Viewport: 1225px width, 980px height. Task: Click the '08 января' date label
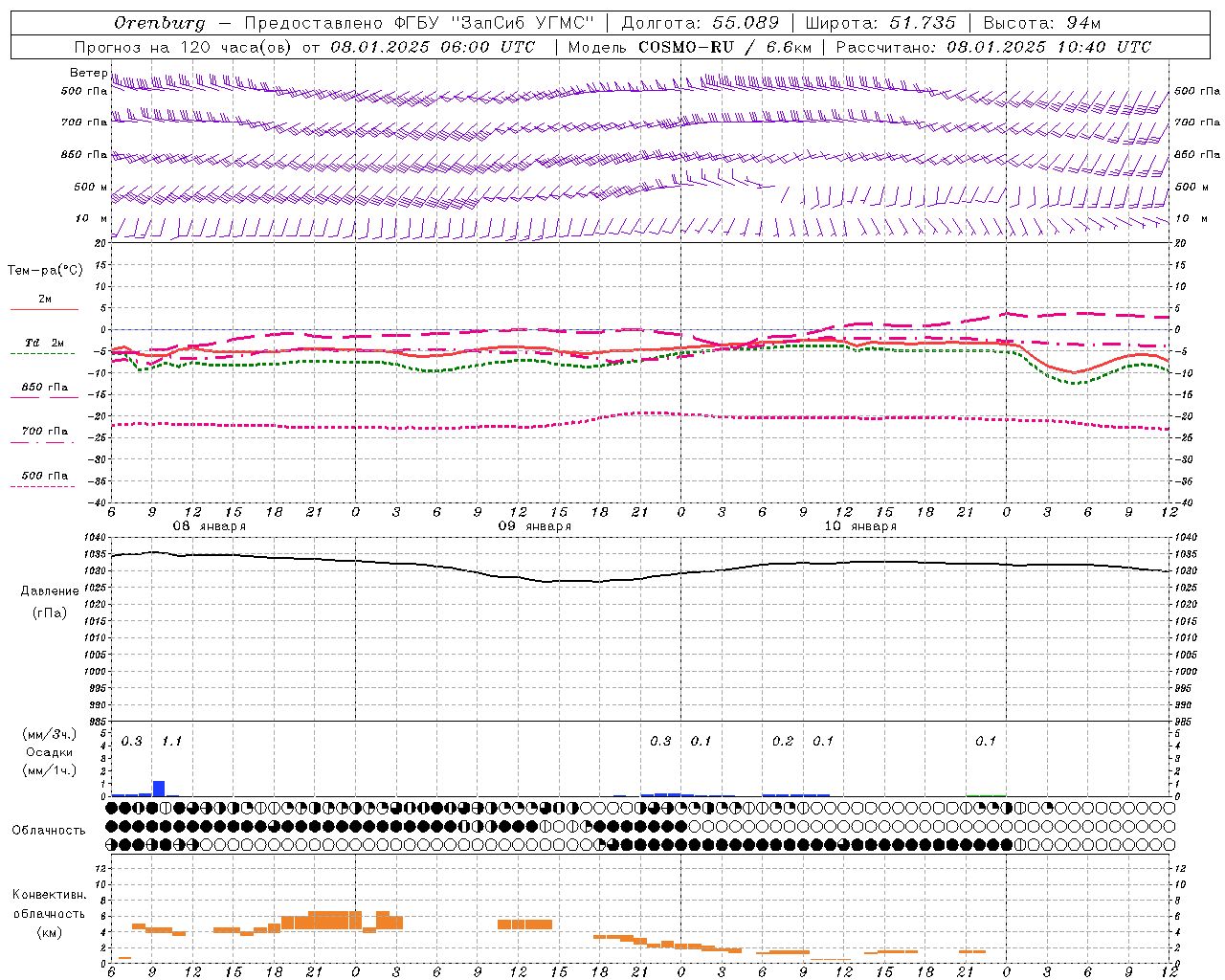209,526
